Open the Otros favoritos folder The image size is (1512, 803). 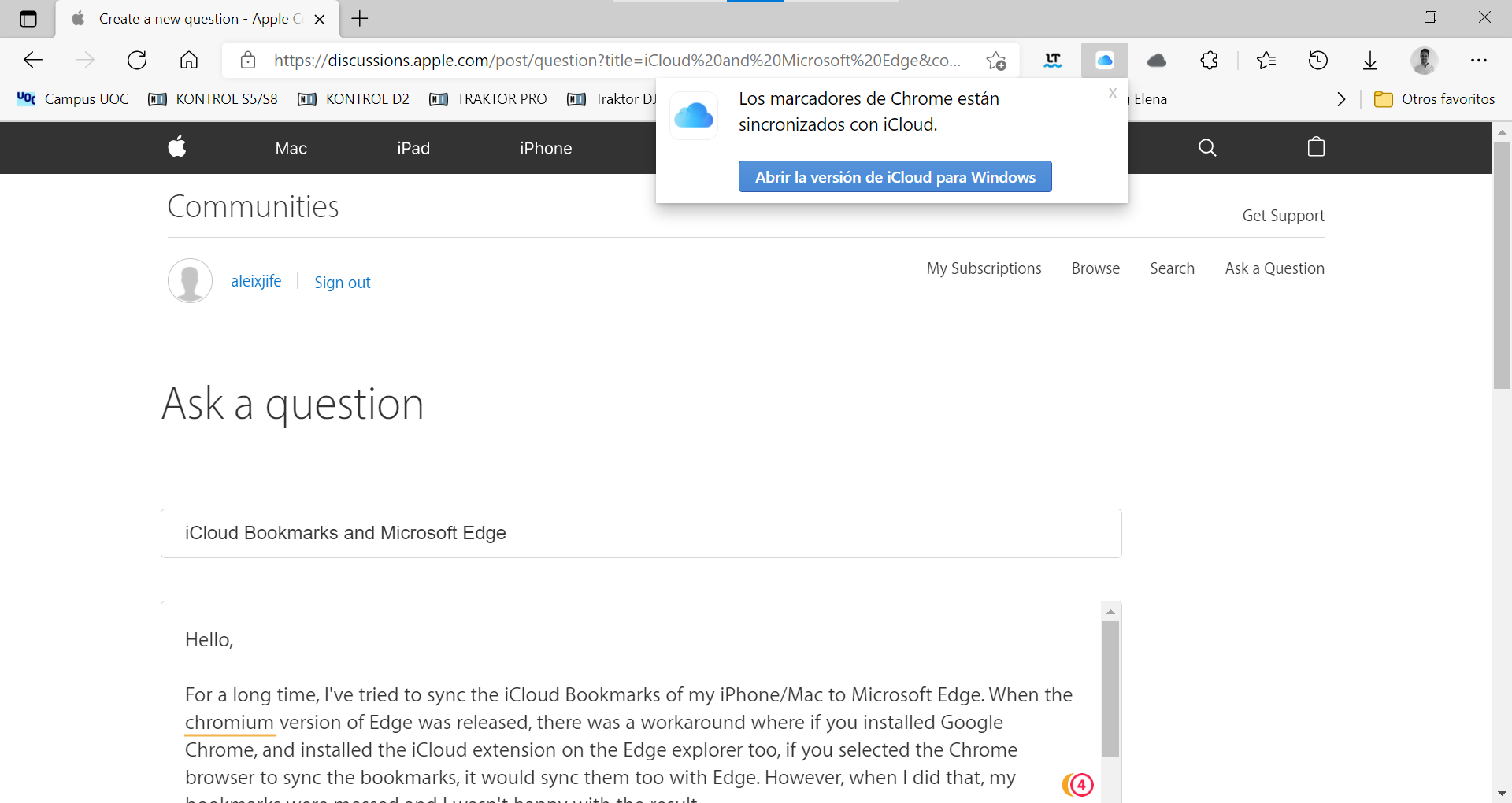point(1434,99)
